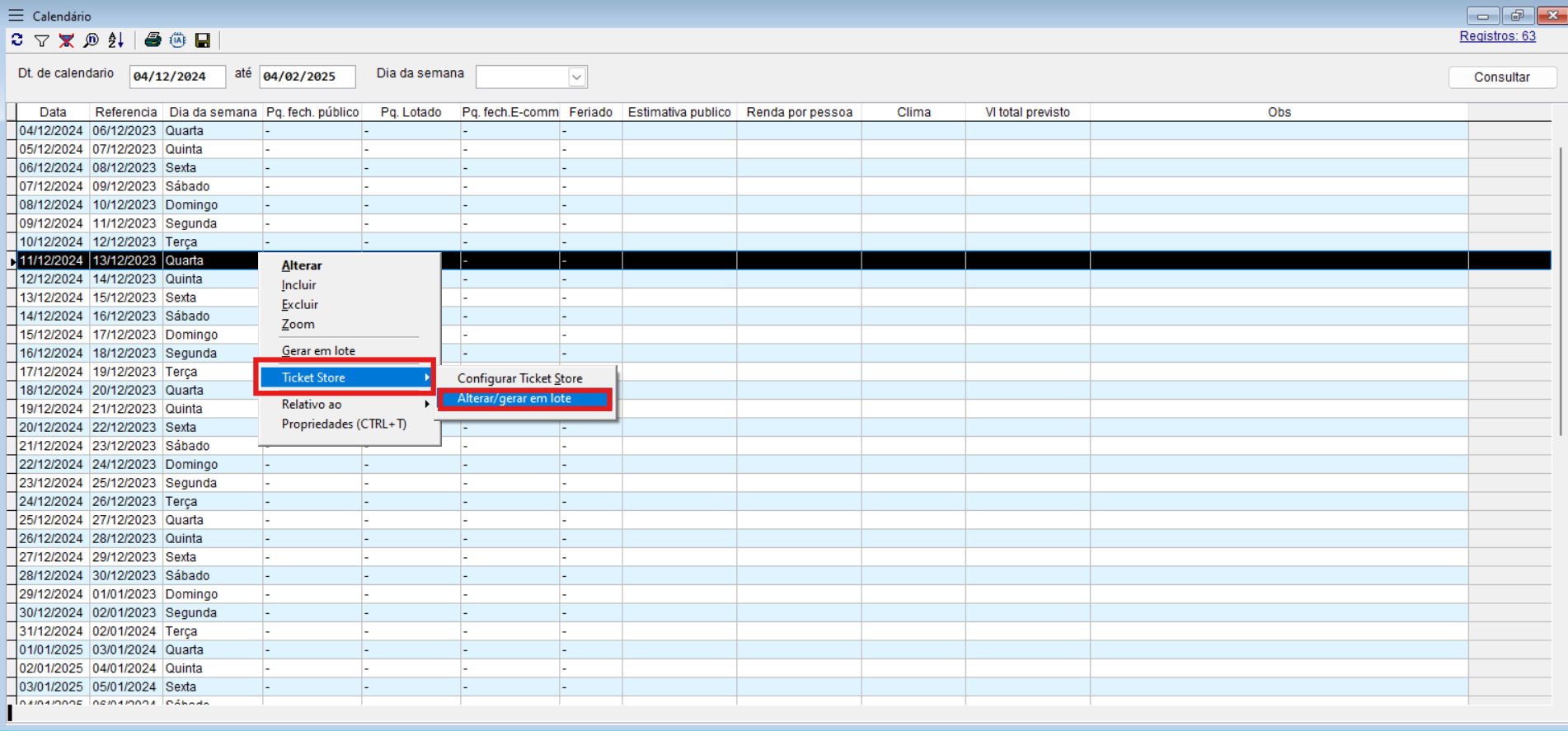
Task: Save using the floppy disk icon
Action: click(203, 40)
